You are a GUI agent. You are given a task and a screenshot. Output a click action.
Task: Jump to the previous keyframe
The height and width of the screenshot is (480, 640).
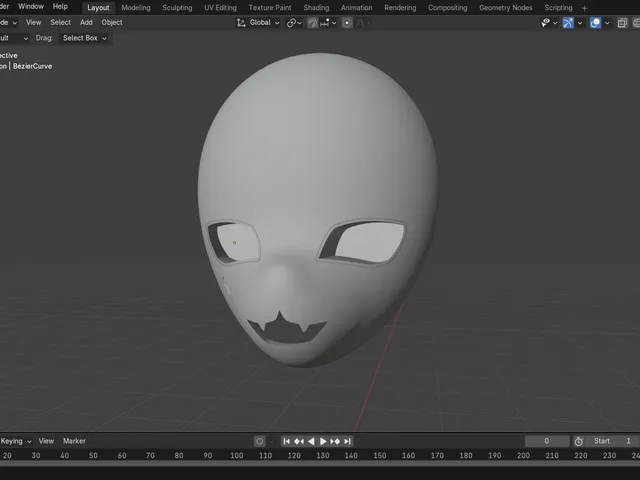click(x=299, y=441)
